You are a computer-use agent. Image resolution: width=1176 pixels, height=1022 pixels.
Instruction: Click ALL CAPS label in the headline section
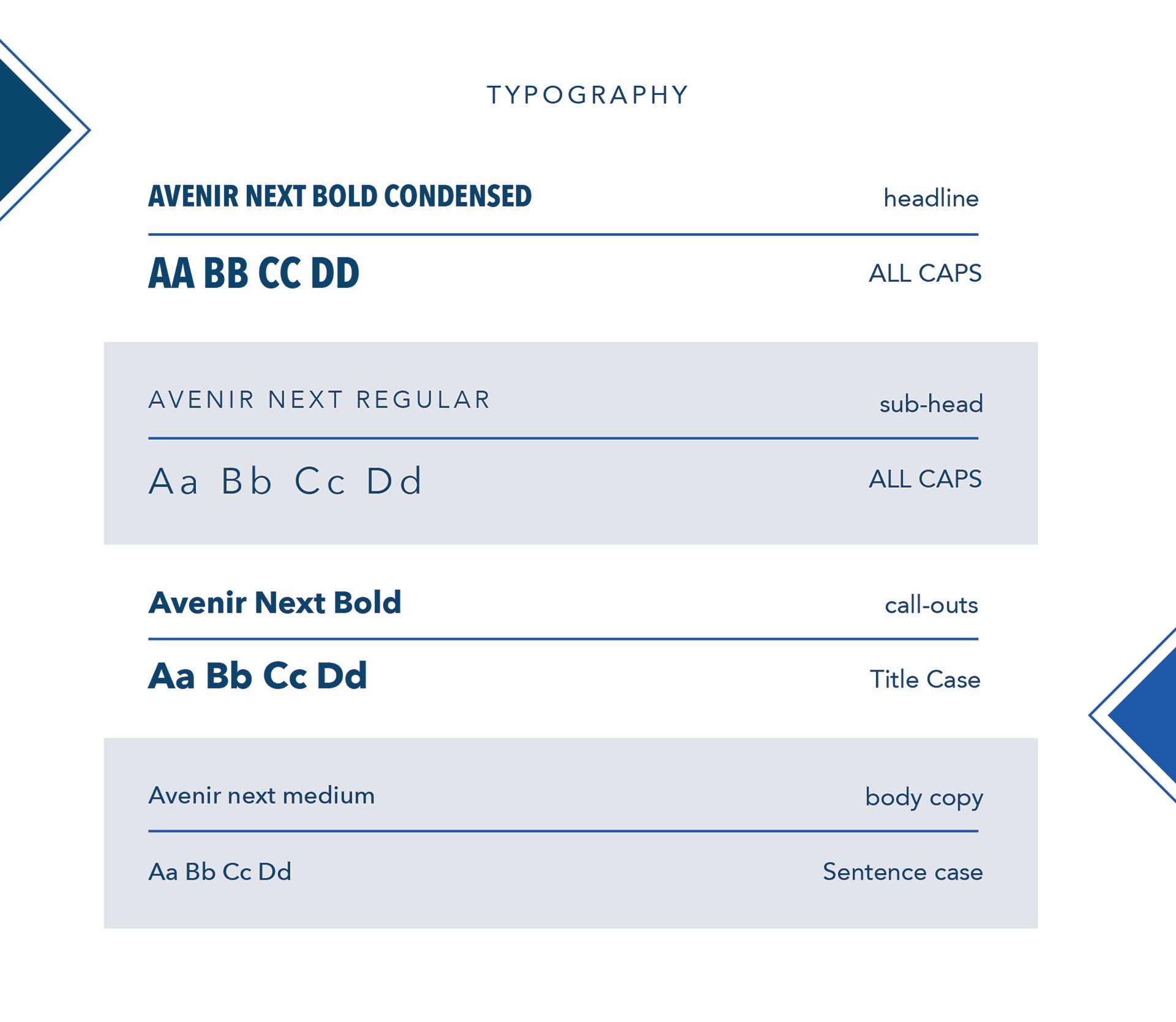point(925,273)
